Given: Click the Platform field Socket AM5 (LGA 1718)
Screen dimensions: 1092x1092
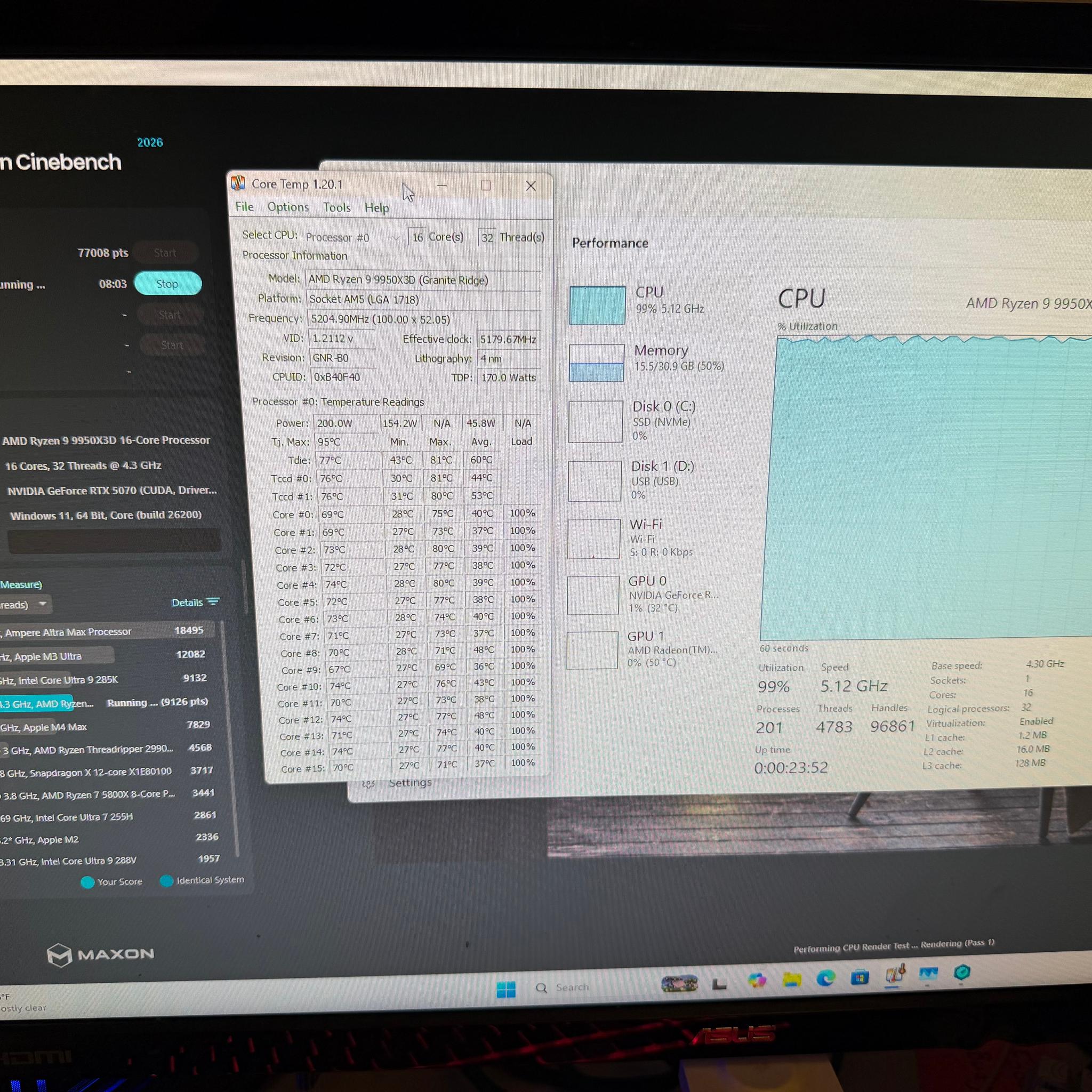Looking at the screenshot, I should click(424, 300).
